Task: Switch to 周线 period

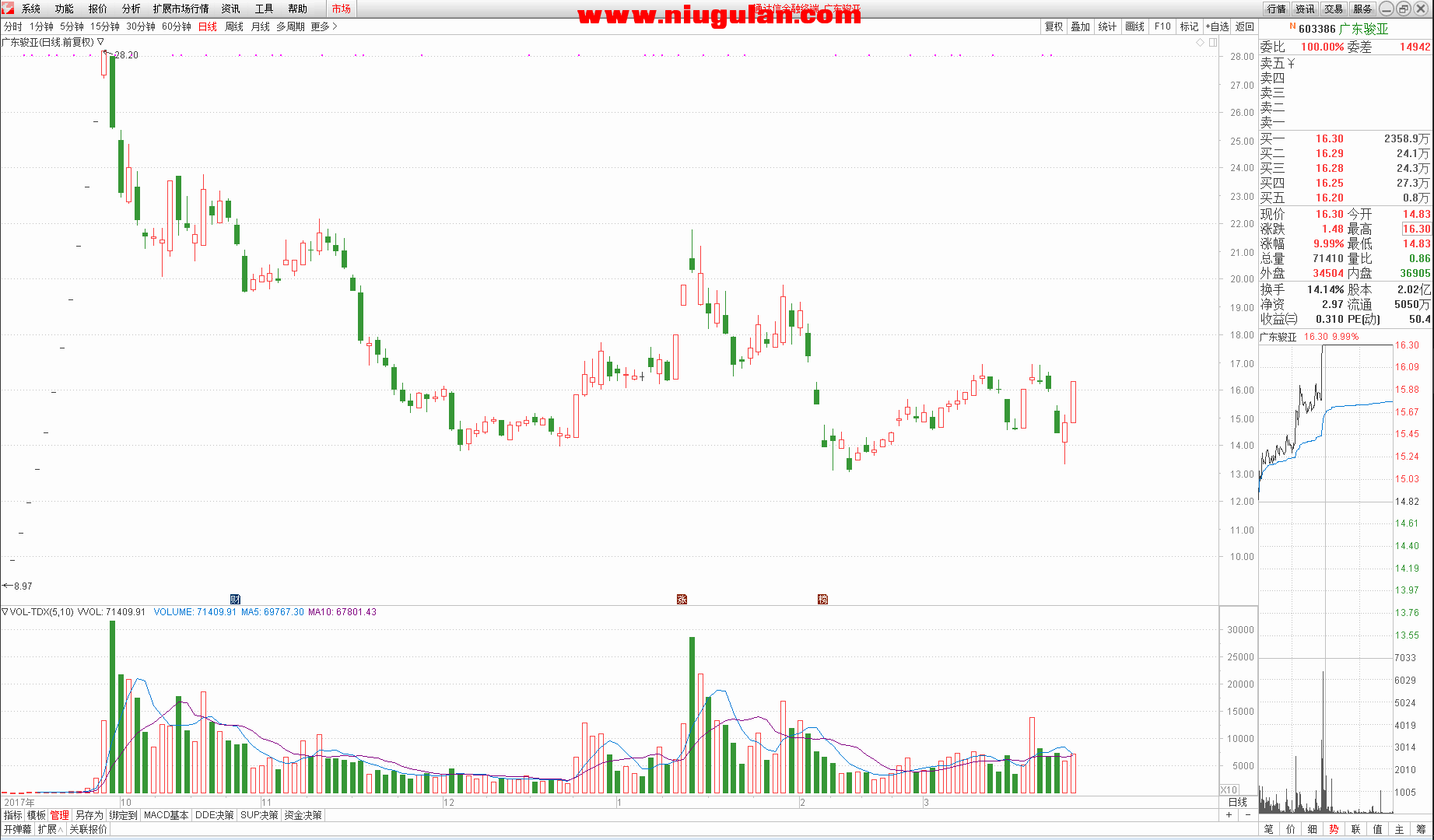Action: [x=234, y=26]
